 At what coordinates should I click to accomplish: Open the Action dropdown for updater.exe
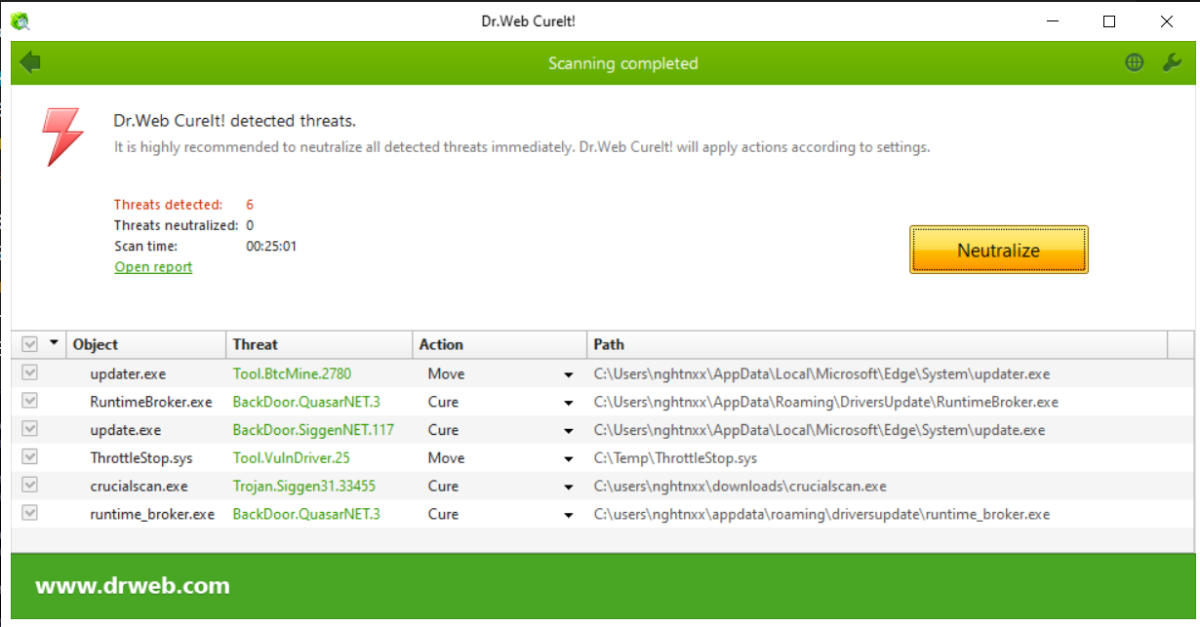tap(569, 375)
